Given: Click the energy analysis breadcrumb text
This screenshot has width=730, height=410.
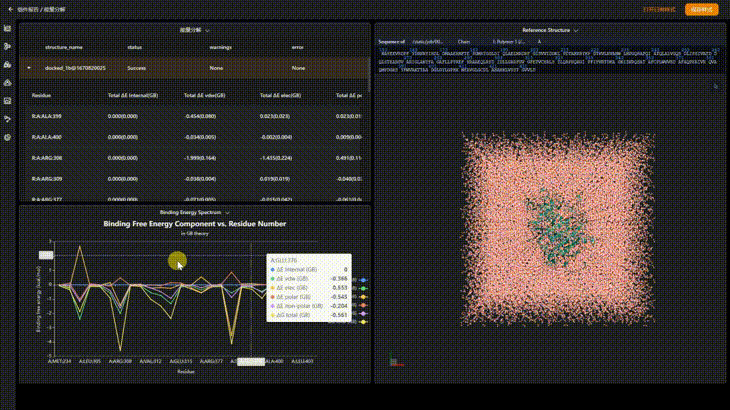Looking at the screenshot, I should click(55, 9).
